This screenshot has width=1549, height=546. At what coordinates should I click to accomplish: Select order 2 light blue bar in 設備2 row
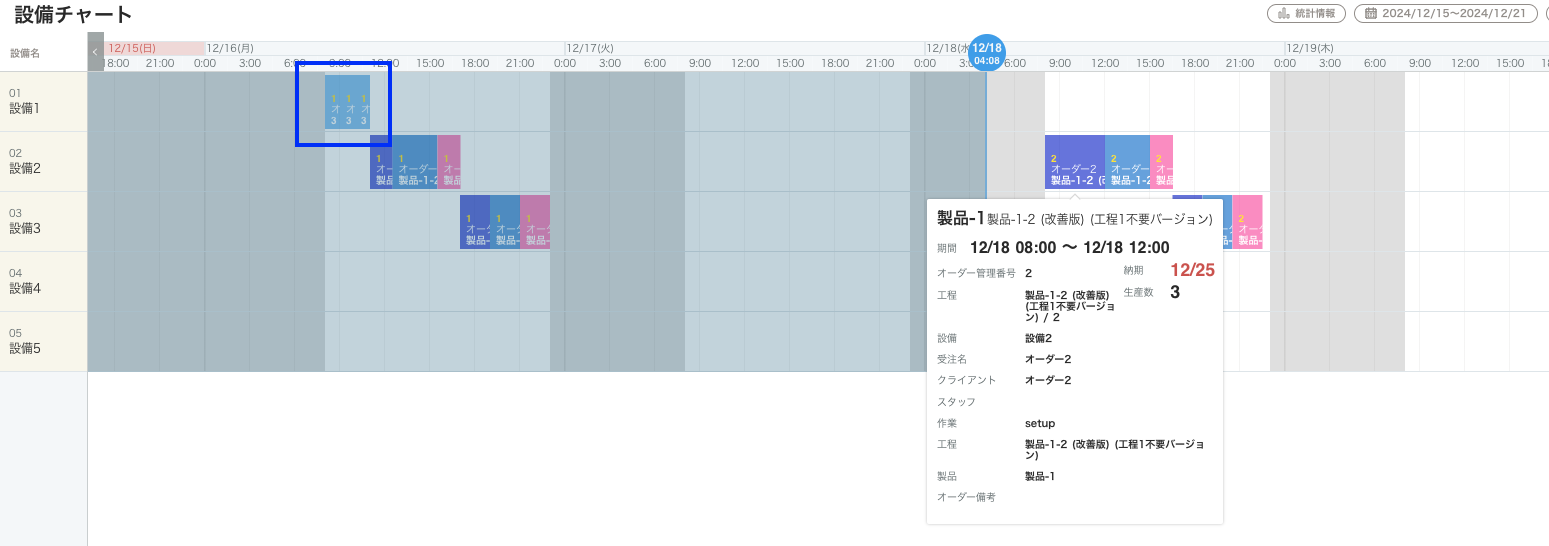tap(1127, 162)
